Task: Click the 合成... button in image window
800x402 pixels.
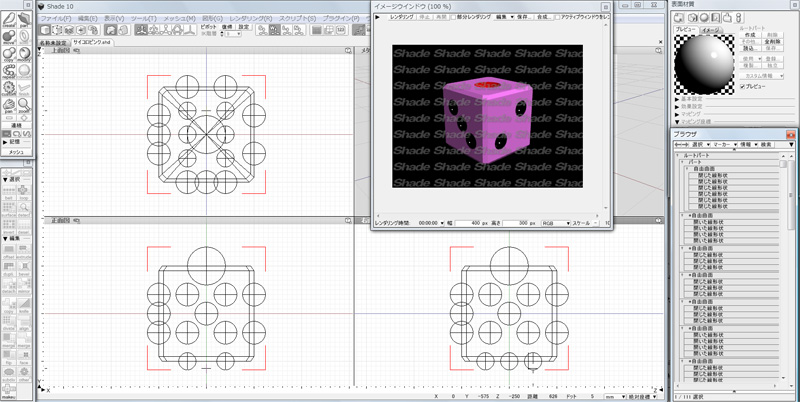Action: point(543,17)
